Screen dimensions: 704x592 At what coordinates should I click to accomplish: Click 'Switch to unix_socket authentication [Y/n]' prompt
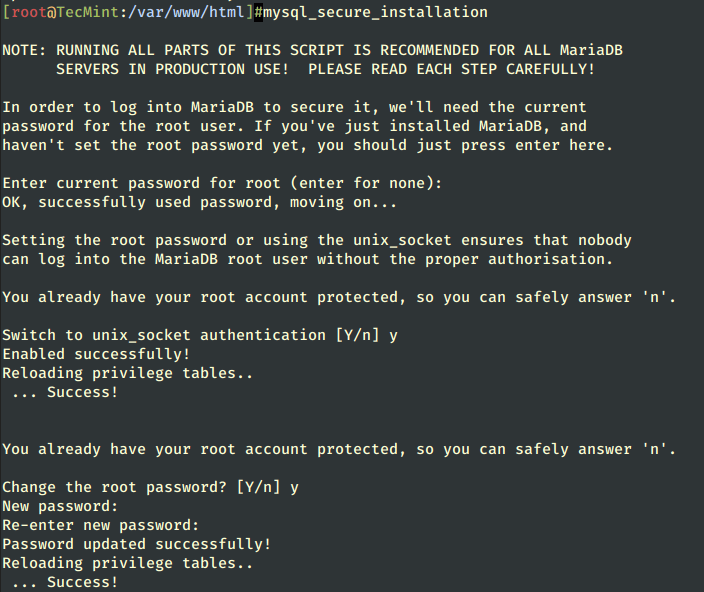[191, 335]
